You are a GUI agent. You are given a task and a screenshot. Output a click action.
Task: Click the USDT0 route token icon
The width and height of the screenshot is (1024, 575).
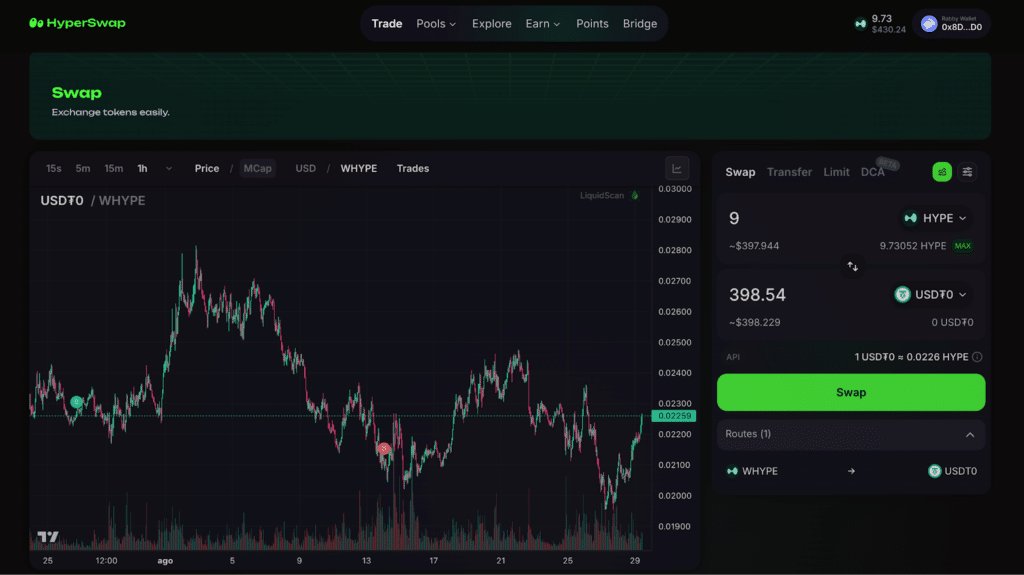pyautogui.click(x=935, y=471)
